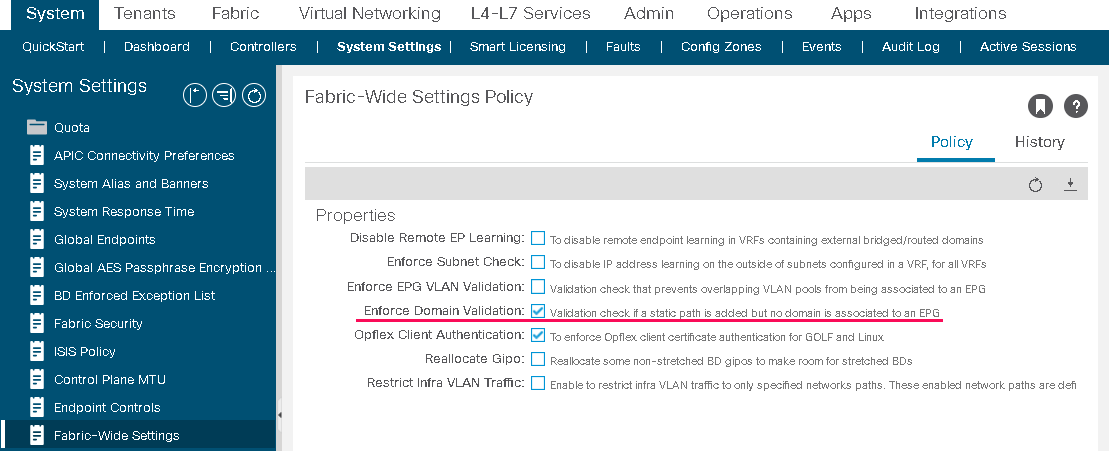Image resolution: width=1109 pixels, height=451 pixels.
Task: Check the Enforce Subnet Check box
Action: click(x=538, y=262)
